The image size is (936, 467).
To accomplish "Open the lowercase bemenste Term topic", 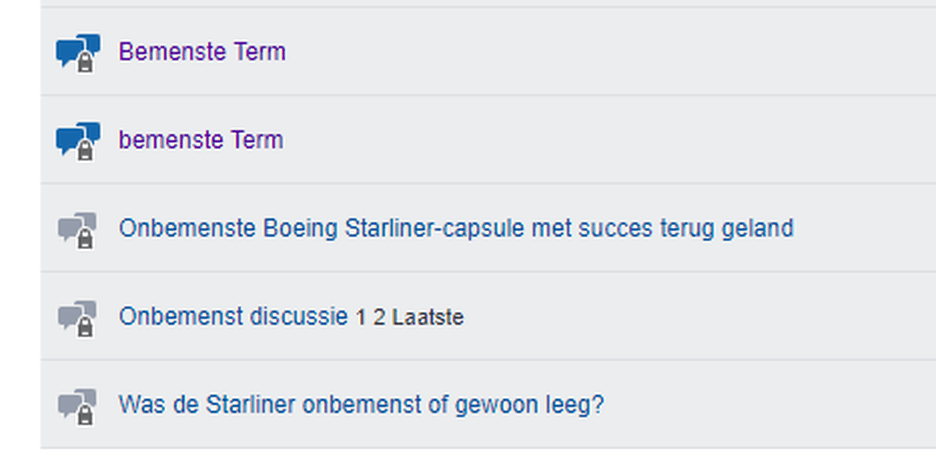I will click(201, 140).
